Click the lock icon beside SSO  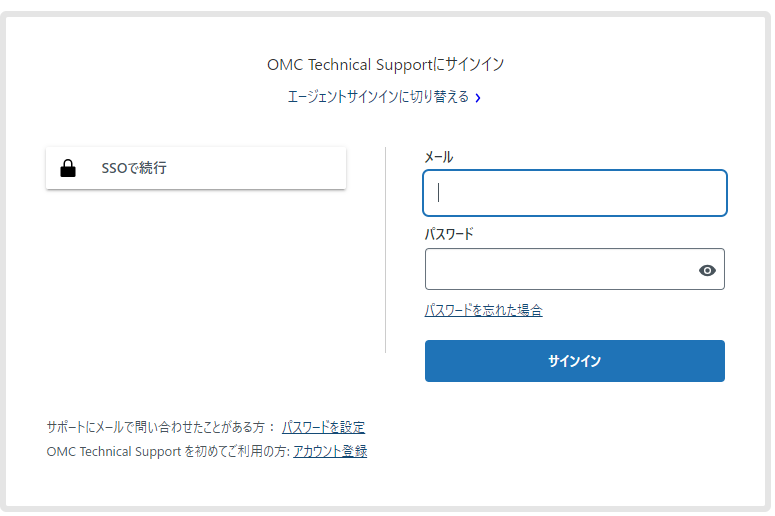(x=68, y=168)
